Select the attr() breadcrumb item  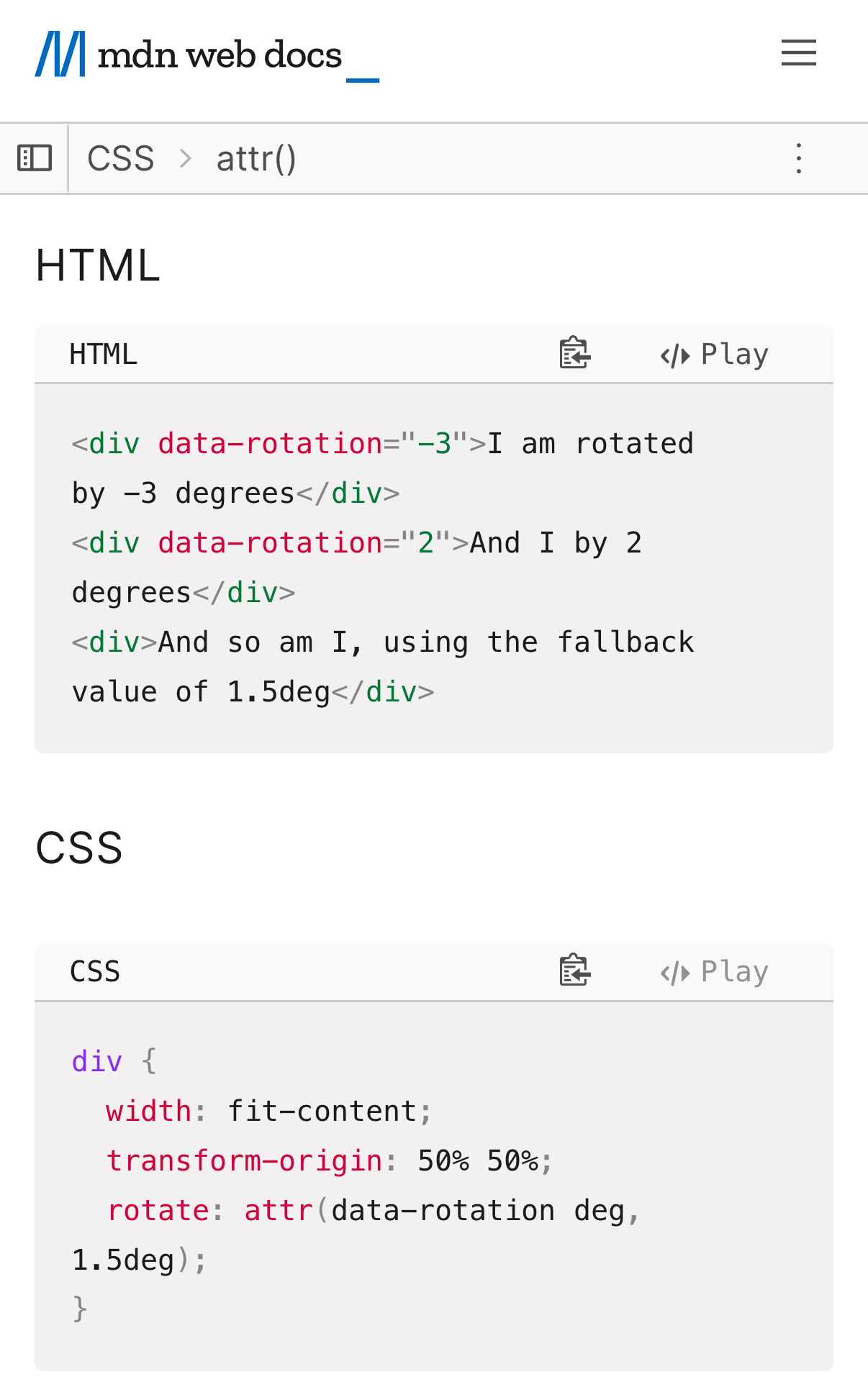coord(256,159)
